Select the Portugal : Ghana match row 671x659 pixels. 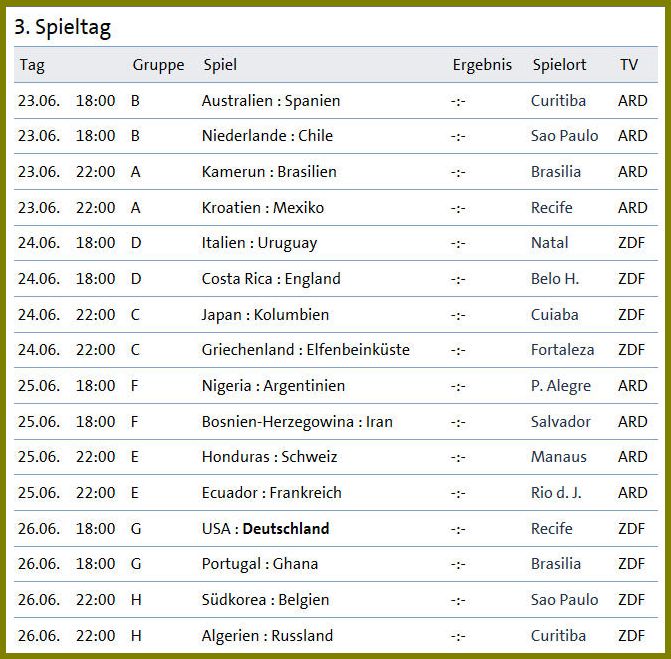coord(336,564)
